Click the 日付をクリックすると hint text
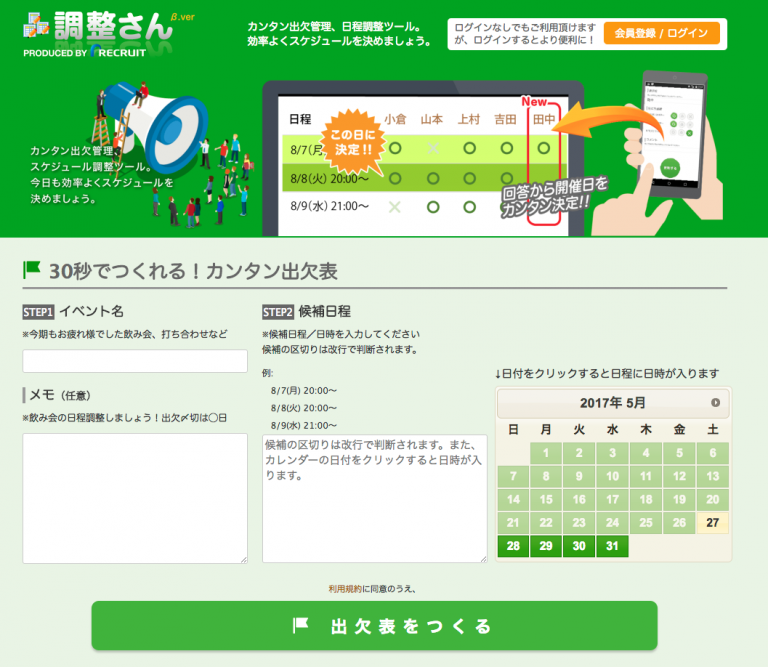 point(606,374)
